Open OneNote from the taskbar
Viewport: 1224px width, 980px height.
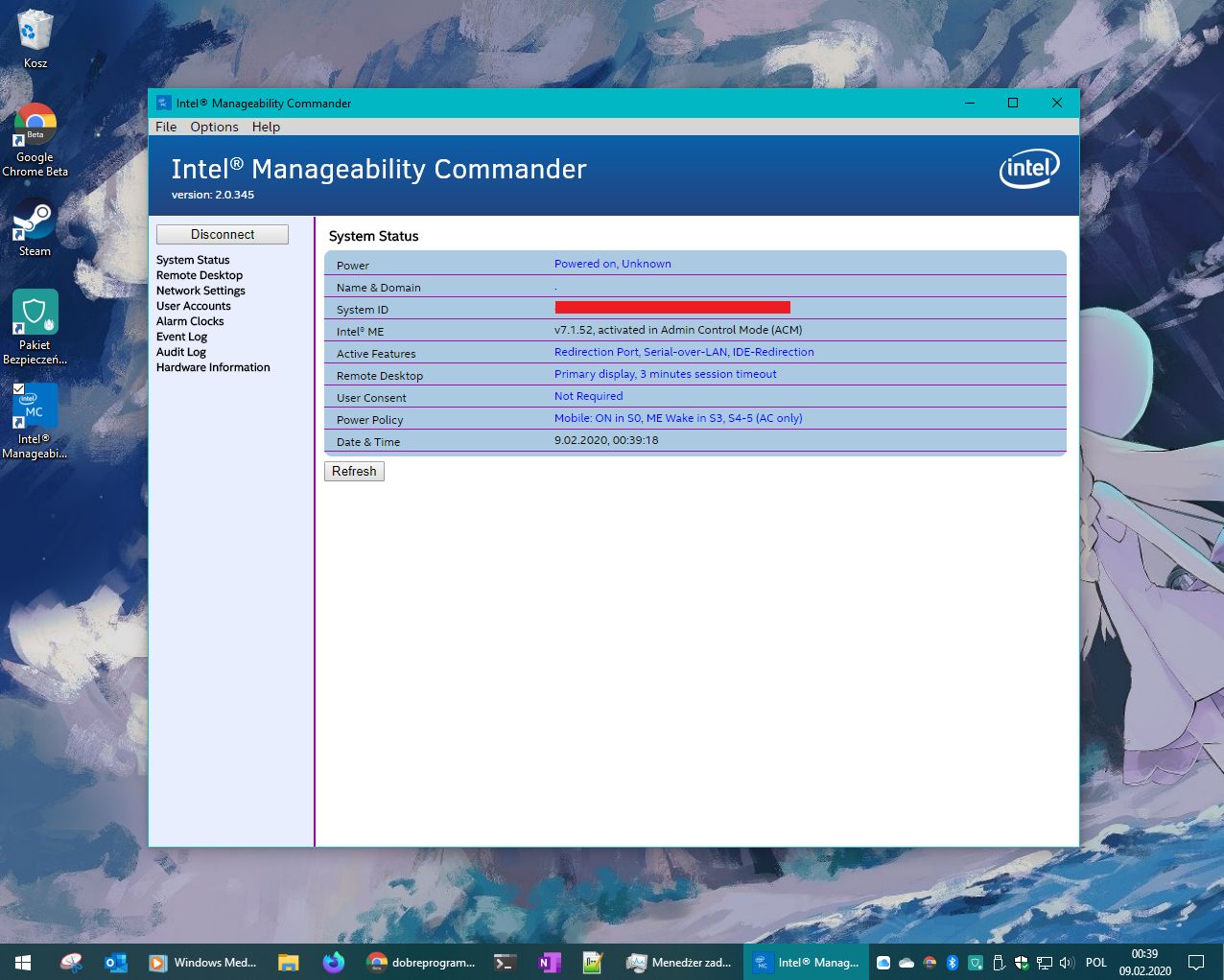549,962
